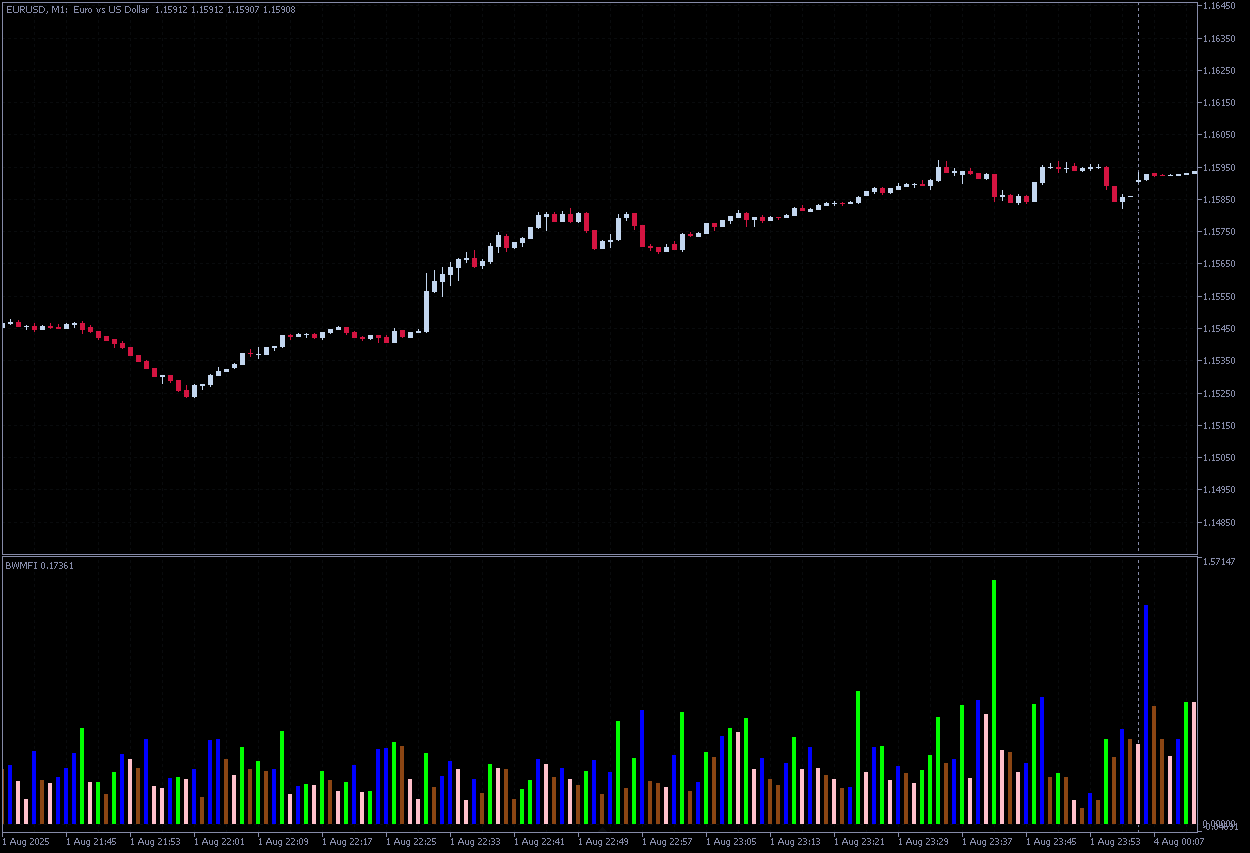Click the '1 Aug 2025' date label
The width and height of the screenshot is (1250, 853).
pyautogui.click(x=28, y=842)
